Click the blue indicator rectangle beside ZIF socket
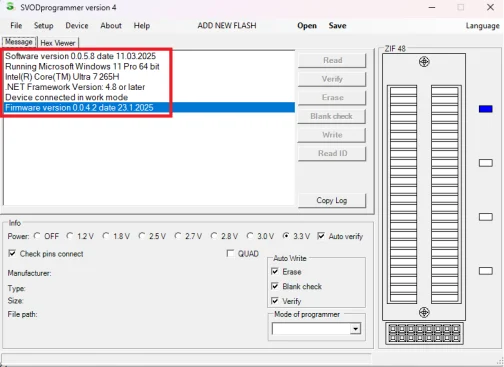Viewport: 504px width, 367px height. point(485,109)
